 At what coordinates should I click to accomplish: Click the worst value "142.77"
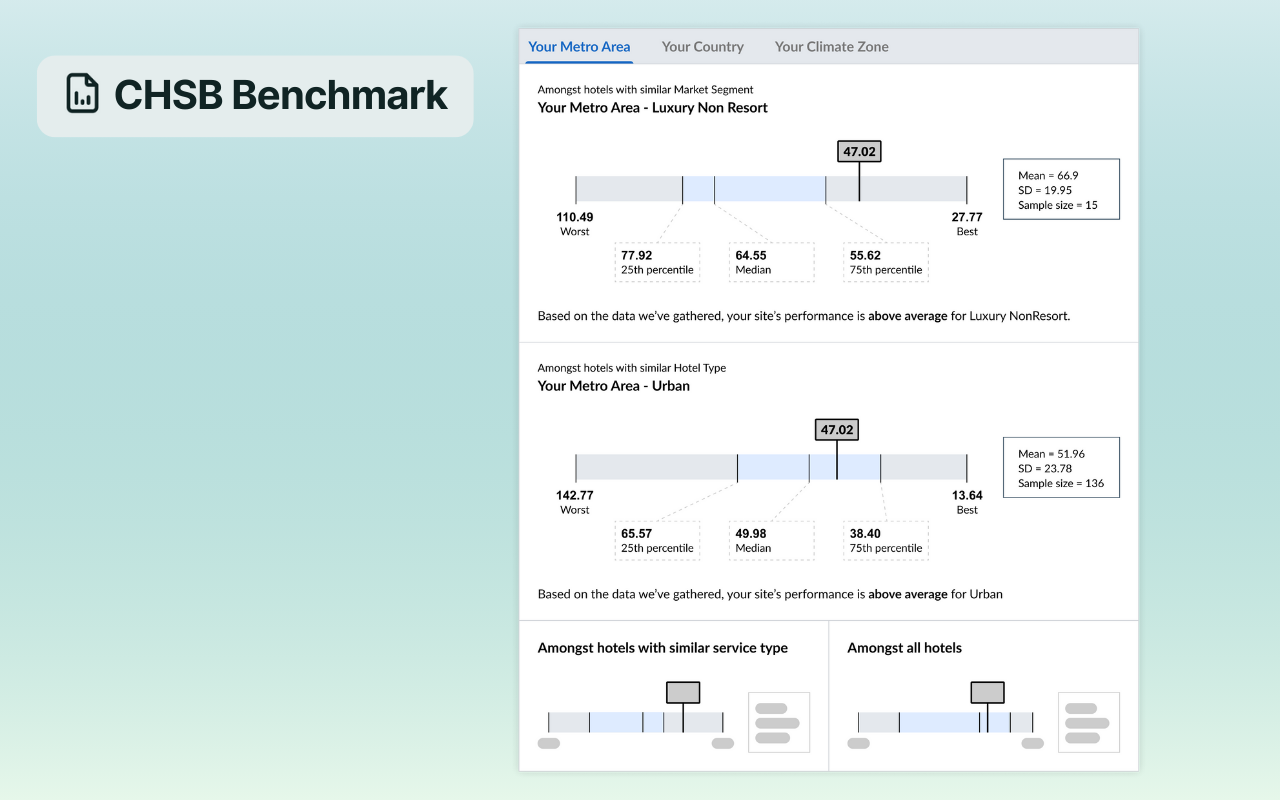[575, 495]
